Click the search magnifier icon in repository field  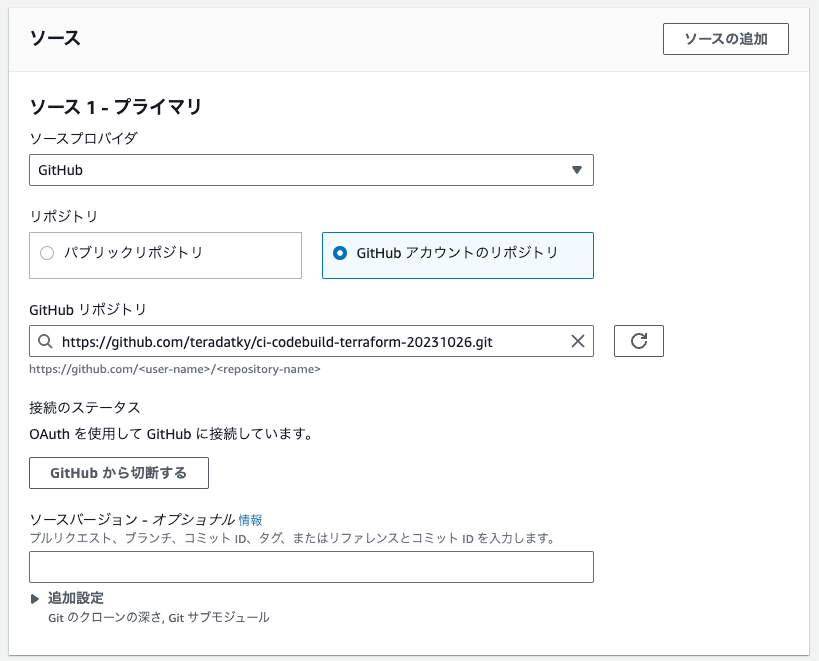pos(45,341)
